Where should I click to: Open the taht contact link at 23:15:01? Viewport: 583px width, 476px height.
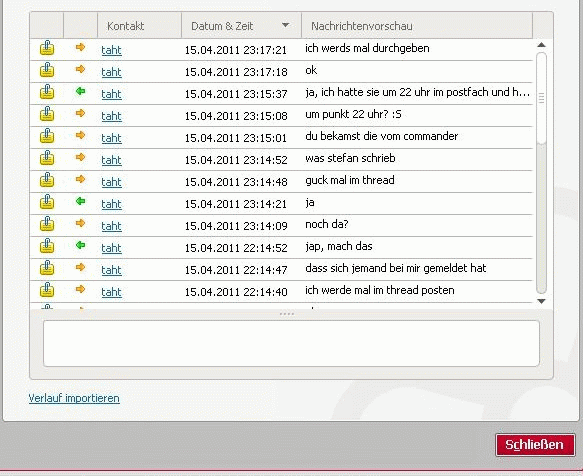[111, 138]
